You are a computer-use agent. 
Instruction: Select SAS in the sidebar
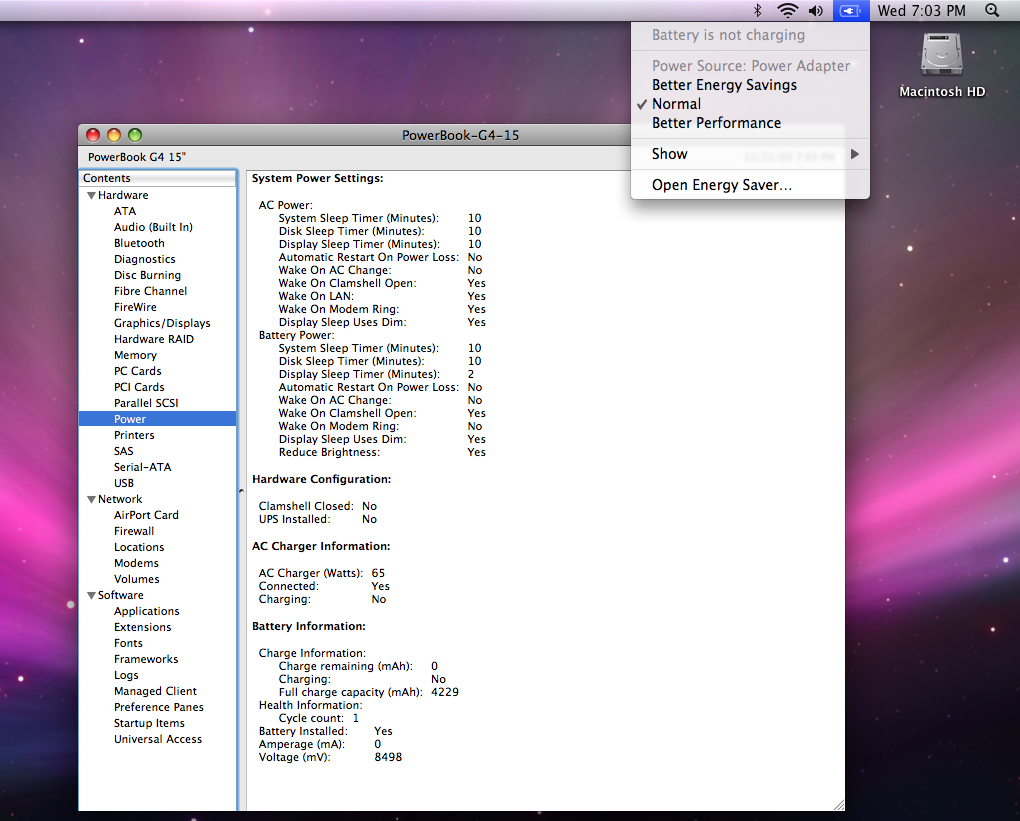click(x=157, y=451)
